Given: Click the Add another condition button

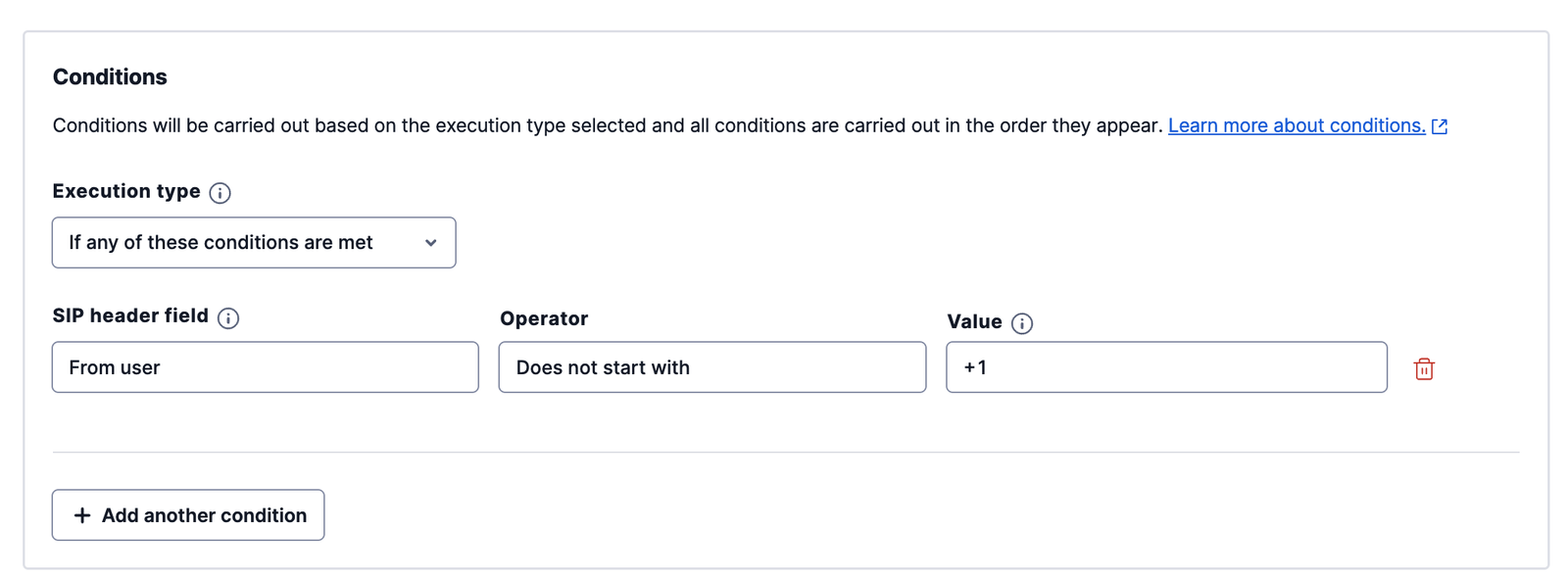Looking at the screenshot, I should pos(187,514).
